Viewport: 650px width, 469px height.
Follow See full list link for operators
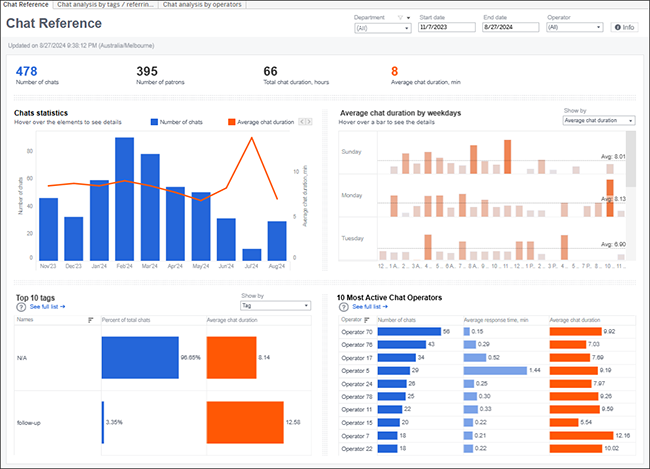[x=370, y=307]
